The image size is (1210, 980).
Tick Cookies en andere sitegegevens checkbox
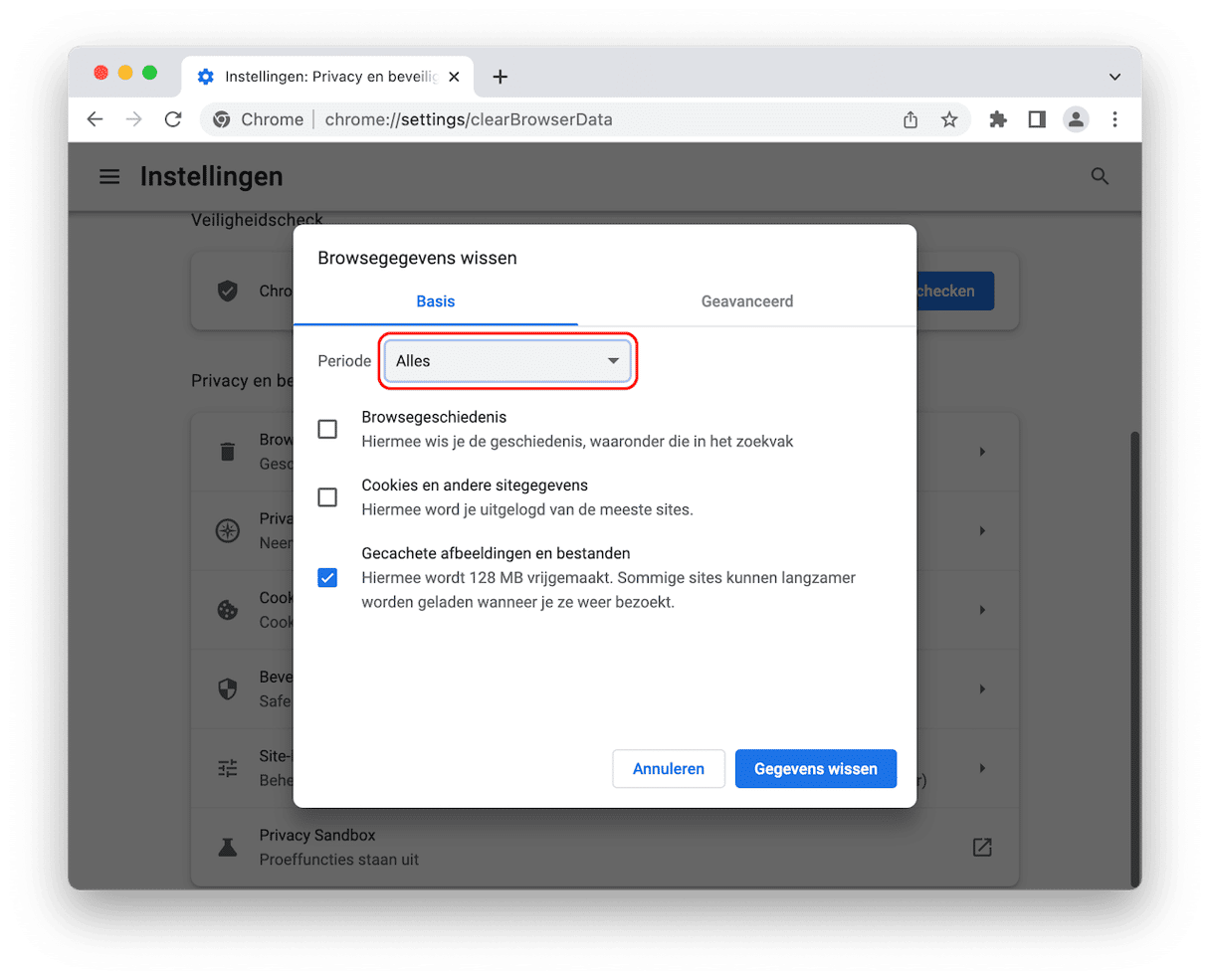pos(327,497)
